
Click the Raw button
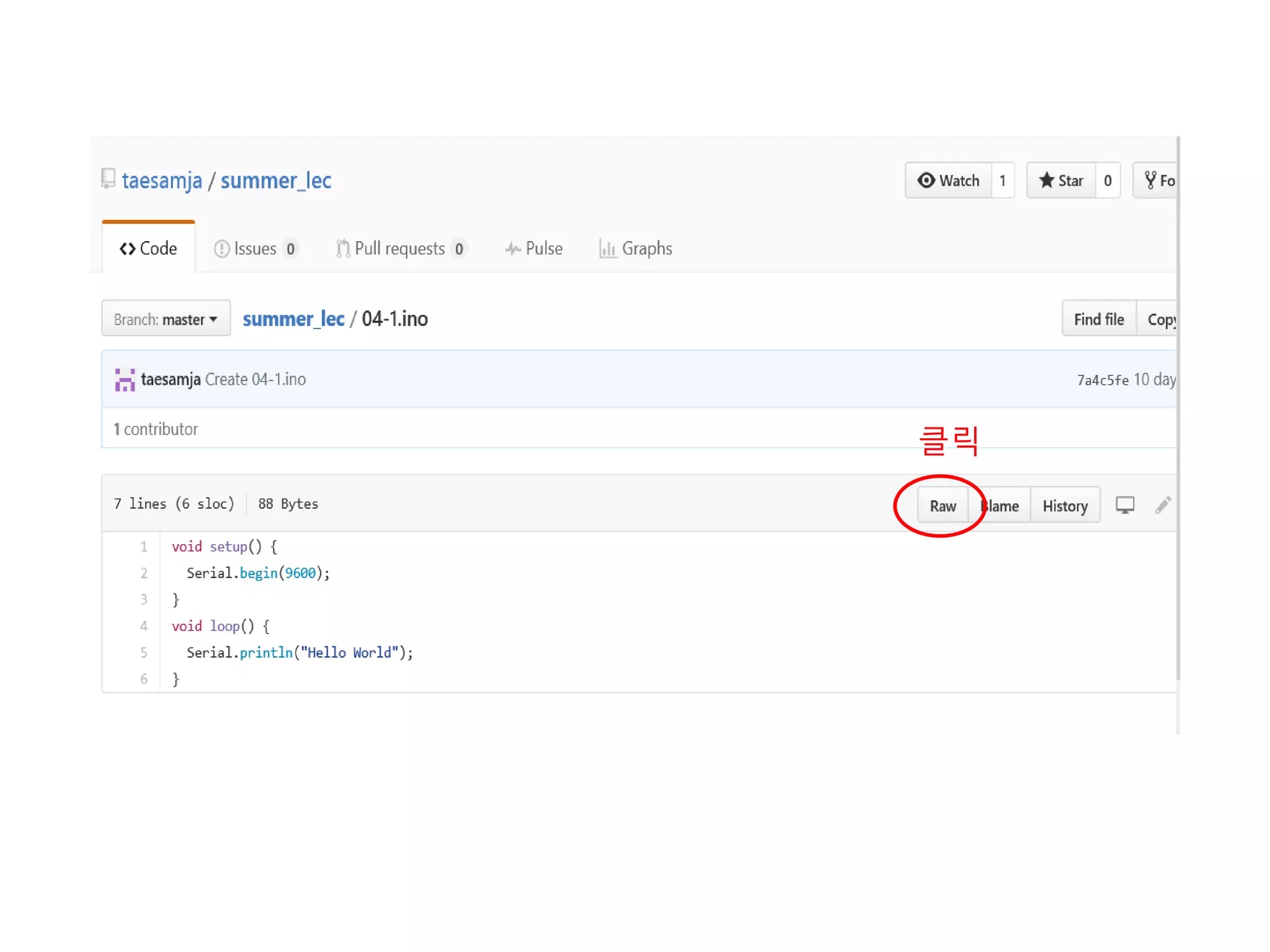(943, 506)
